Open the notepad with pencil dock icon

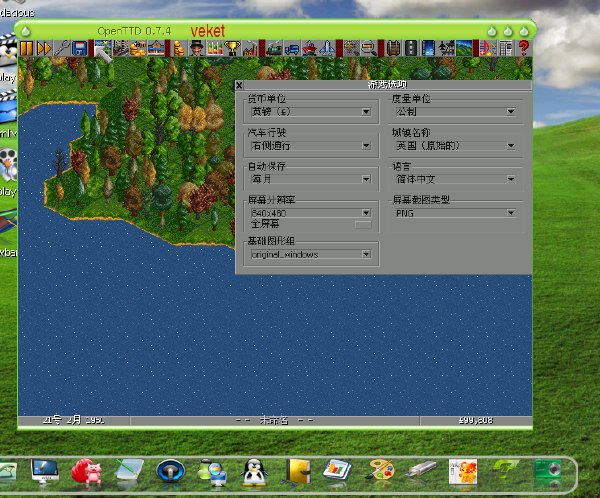click(x=129, y=470)
